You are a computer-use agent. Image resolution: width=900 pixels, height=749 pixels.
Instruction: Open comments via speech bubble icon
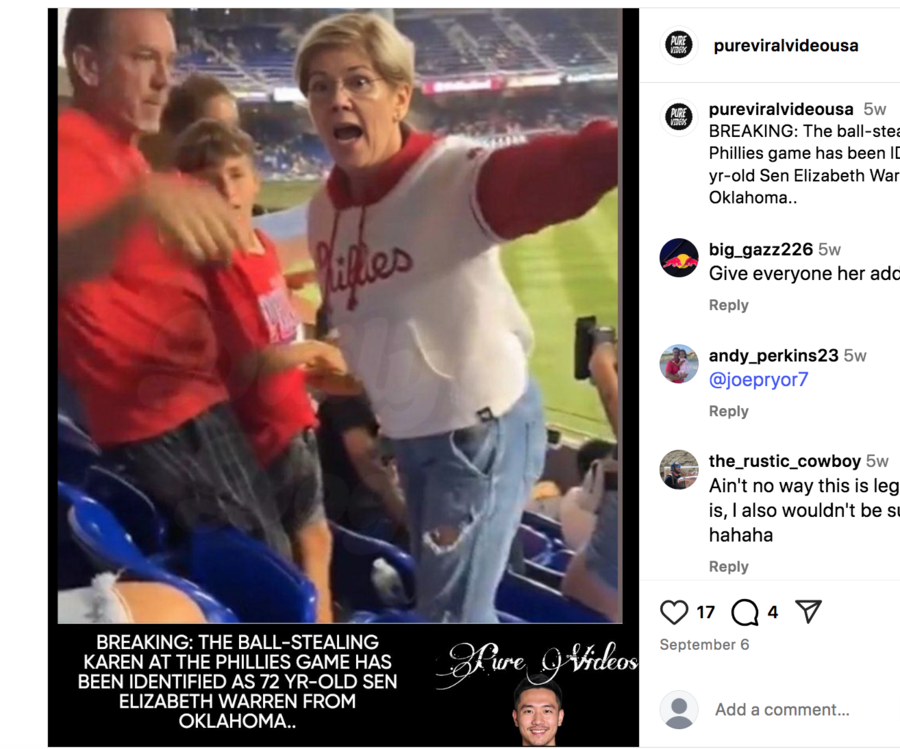(x=745, y=612)
